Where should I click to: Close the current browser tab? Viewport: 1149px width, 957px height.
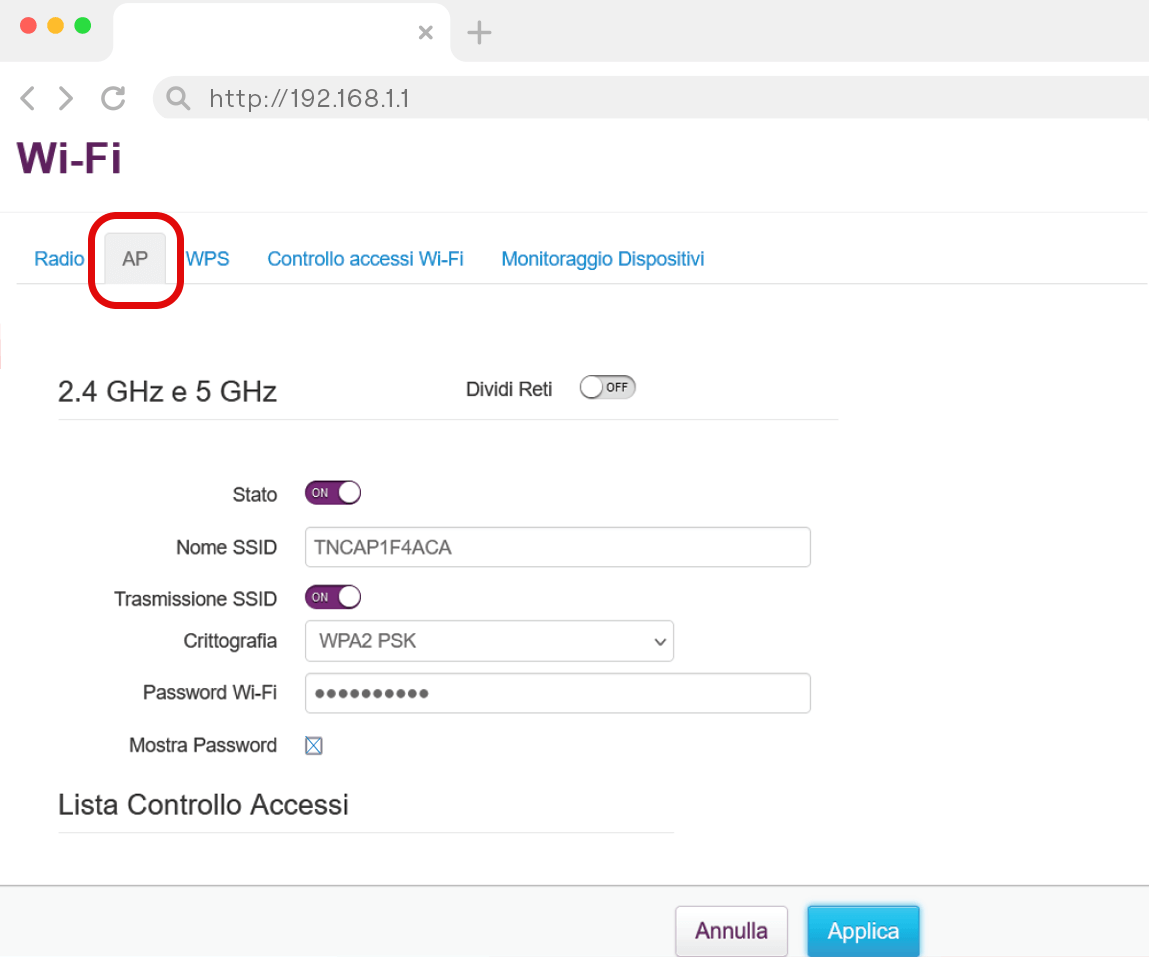(x=425, y=32)
